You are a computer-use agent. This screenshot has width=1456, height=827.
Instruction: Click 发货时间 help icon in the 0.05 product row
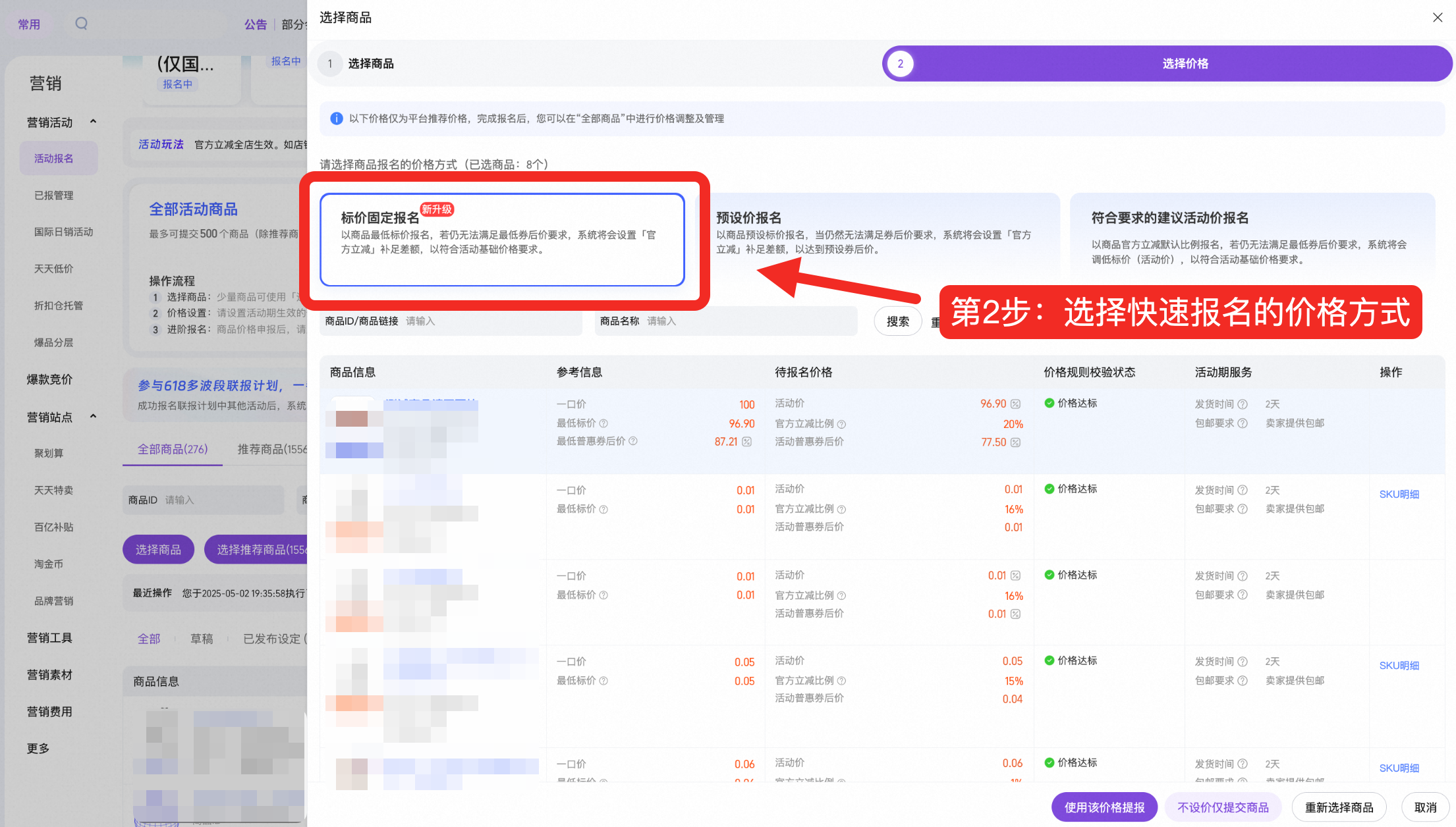1243,662
